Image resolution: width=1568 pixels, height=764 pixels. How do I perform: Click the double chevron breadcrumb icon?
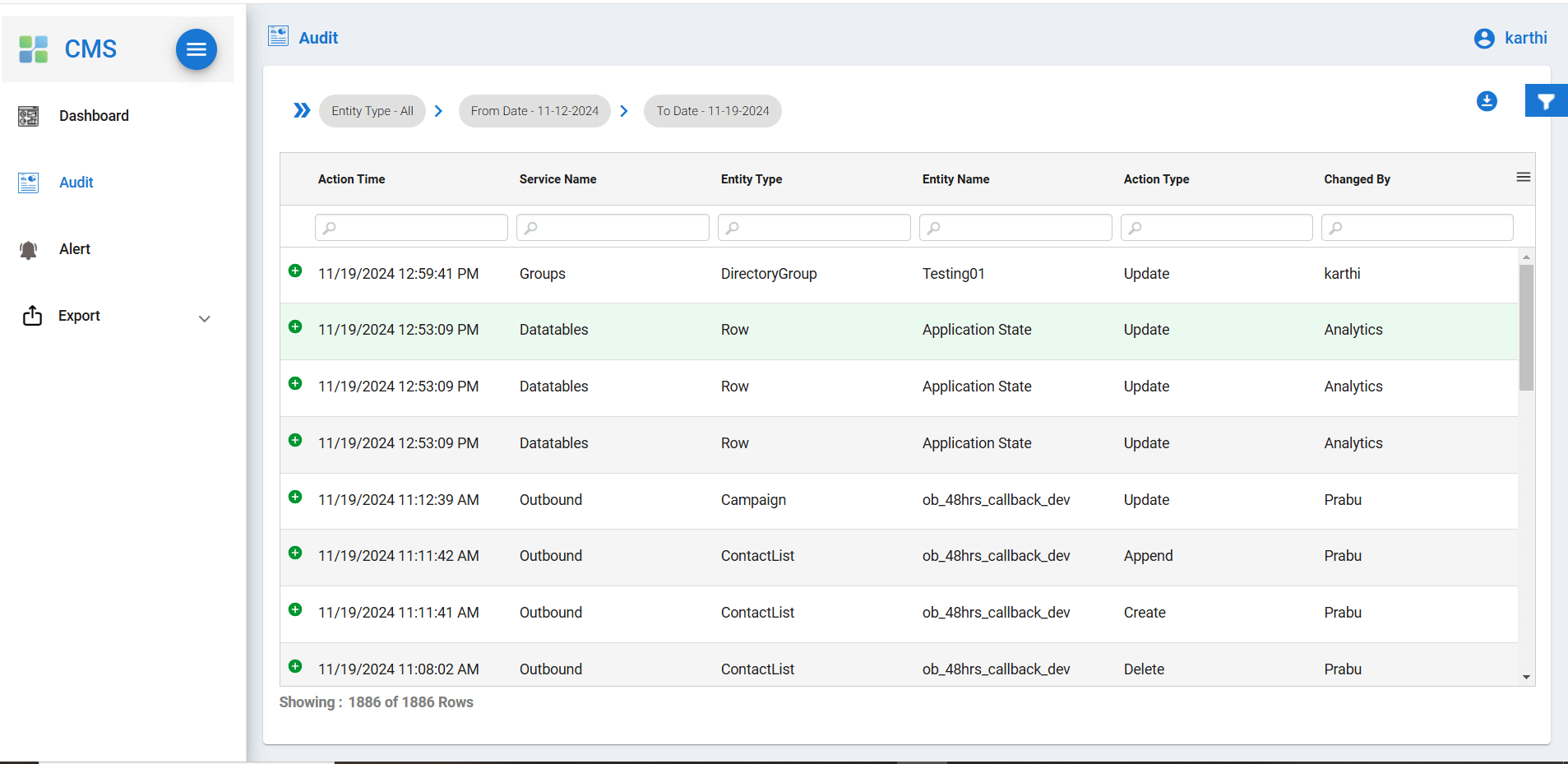pos(302,110)
